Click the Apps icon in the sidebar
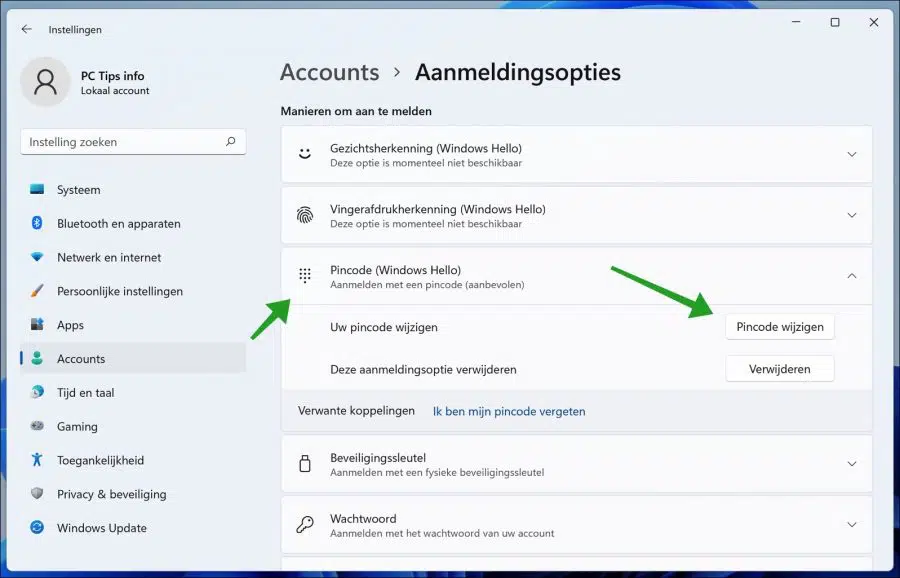The width and height of the screenshot is (900, 578). [x=37, y=325]
